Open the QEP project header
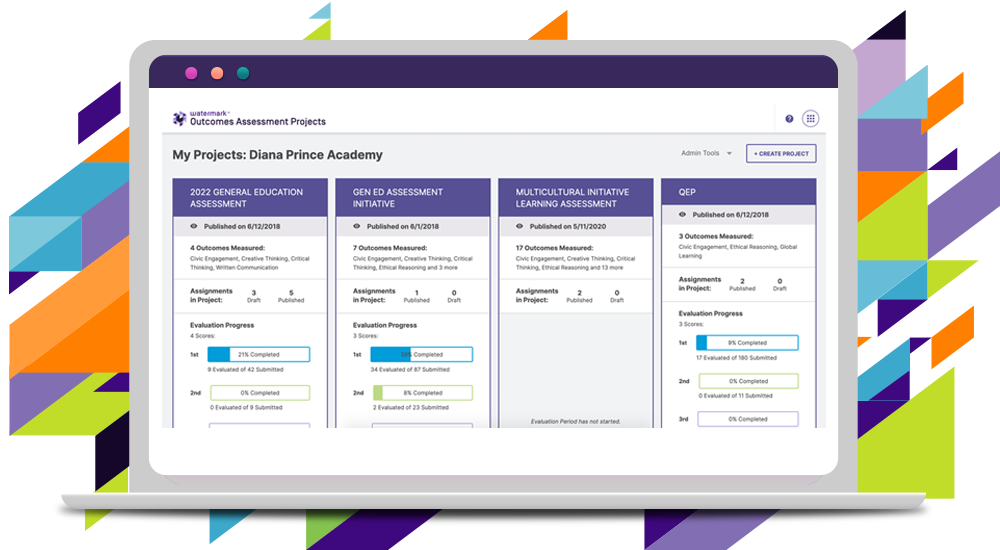This screenshot has width=1000, height=550. (x=739, y=192)
